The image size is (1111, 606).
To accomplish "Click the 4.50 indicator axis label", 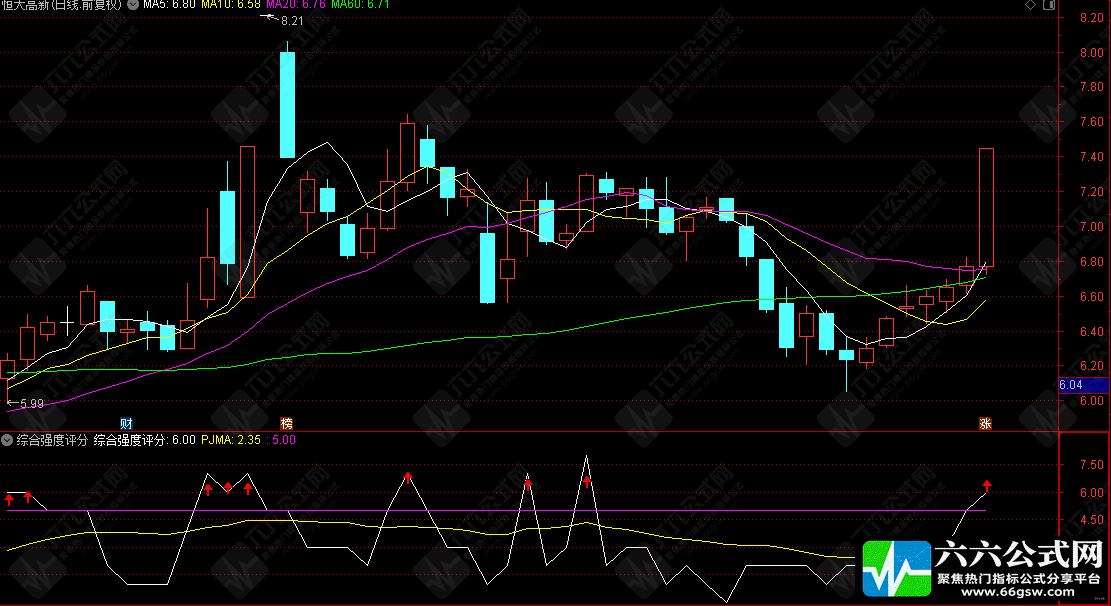I will click(1091, 520).
